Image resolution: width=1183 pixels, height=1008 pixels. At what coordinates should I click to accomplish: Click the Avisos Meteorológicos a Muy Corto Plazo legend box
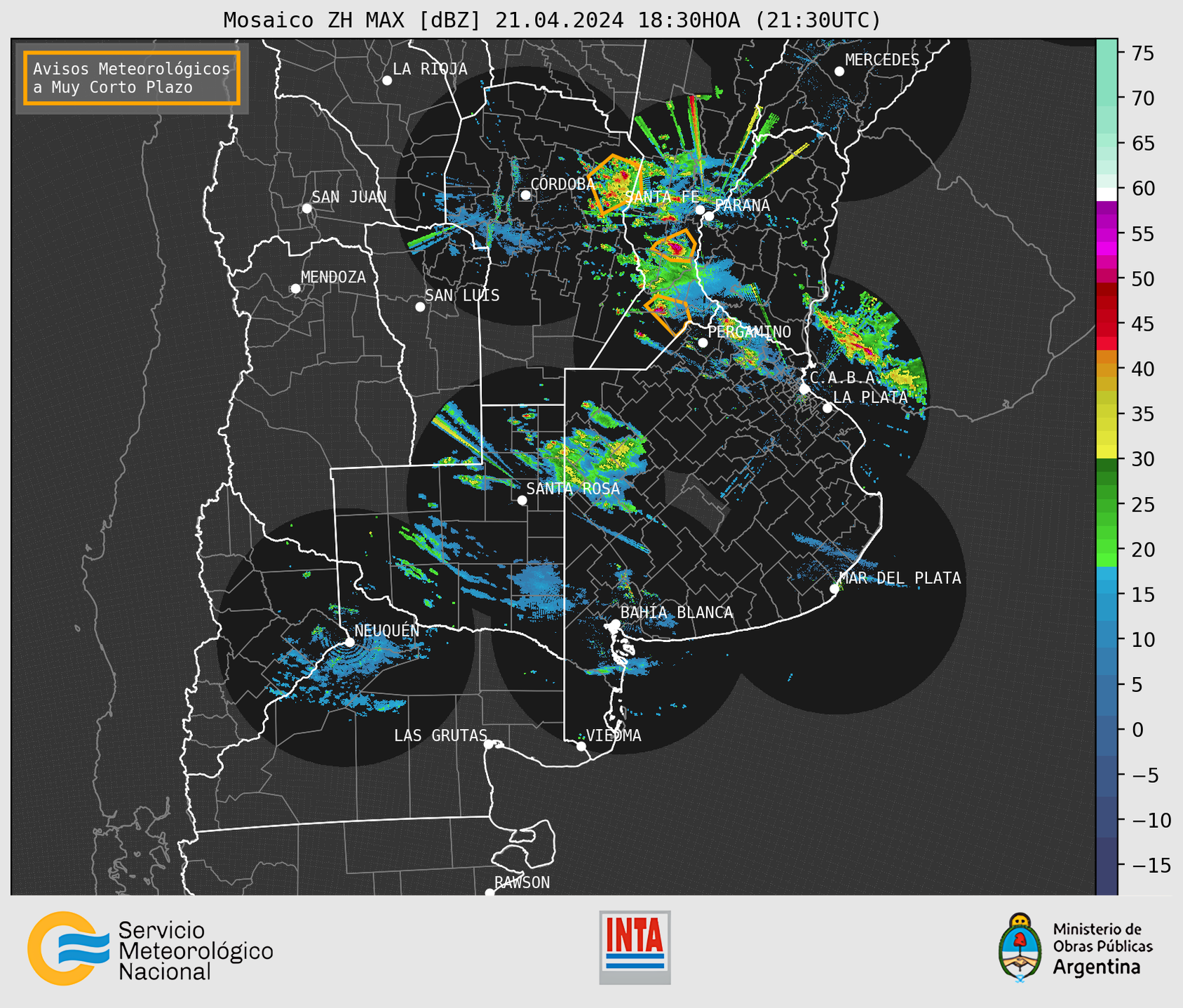(132, 78)
